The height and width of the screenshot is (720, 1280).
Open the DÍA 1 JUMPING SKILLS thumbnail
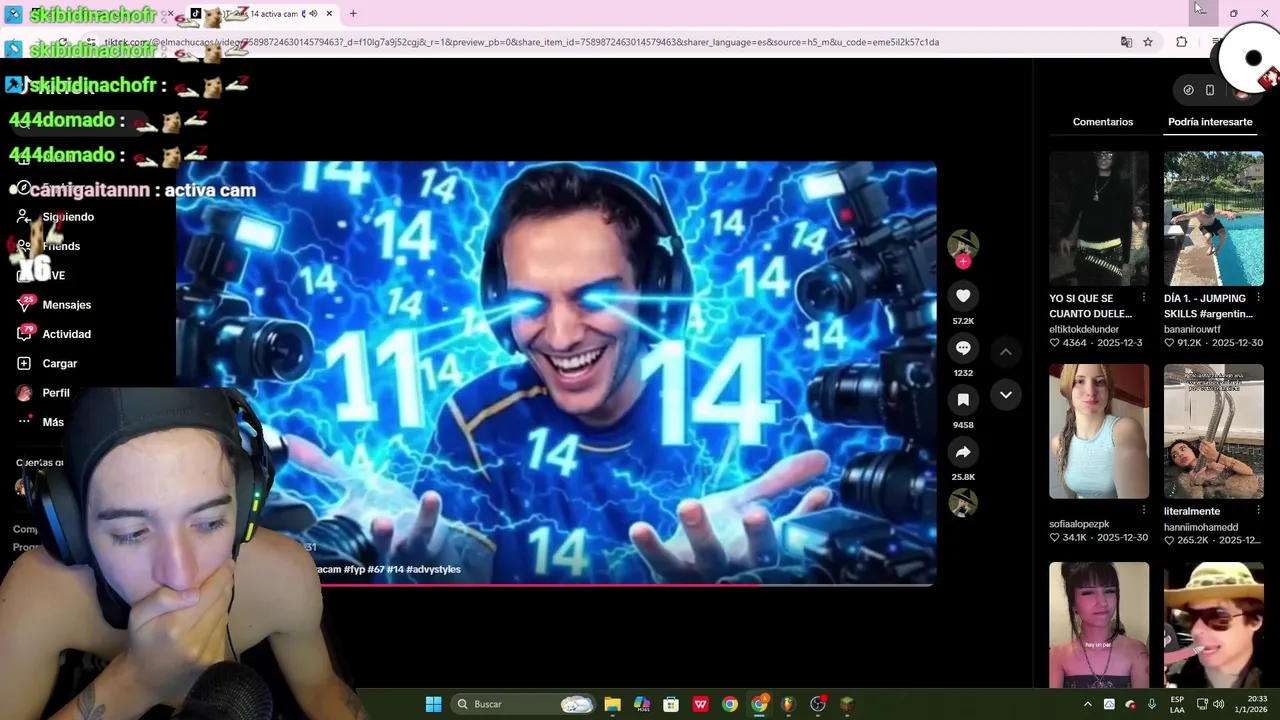pyautogui.click(x=1214, y=218)
